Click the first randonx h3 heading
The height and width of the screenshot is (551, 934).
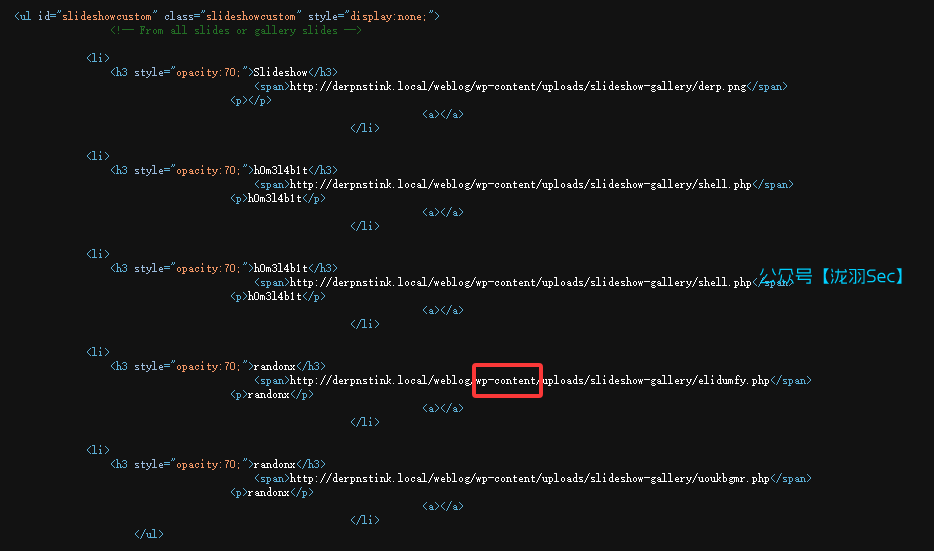tap(277, 367)
